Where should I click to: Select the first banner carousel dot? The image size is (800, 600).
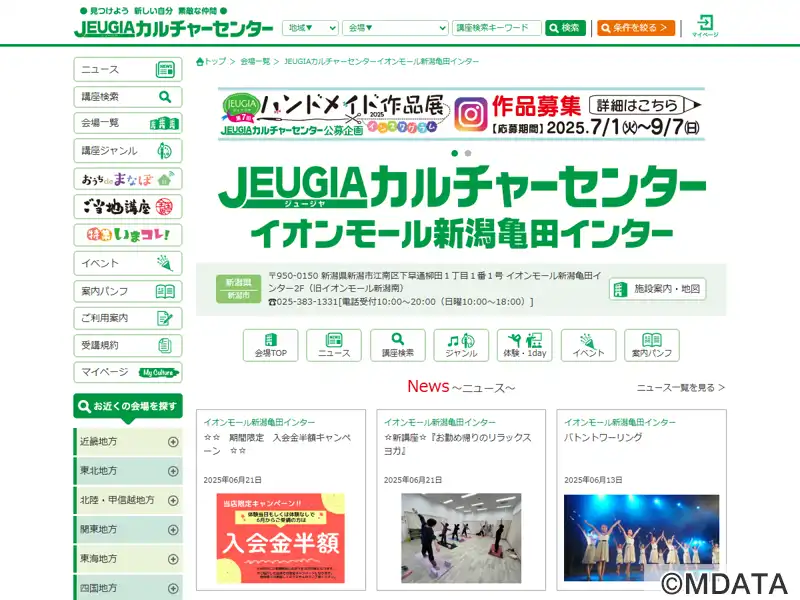coord(455,153)
